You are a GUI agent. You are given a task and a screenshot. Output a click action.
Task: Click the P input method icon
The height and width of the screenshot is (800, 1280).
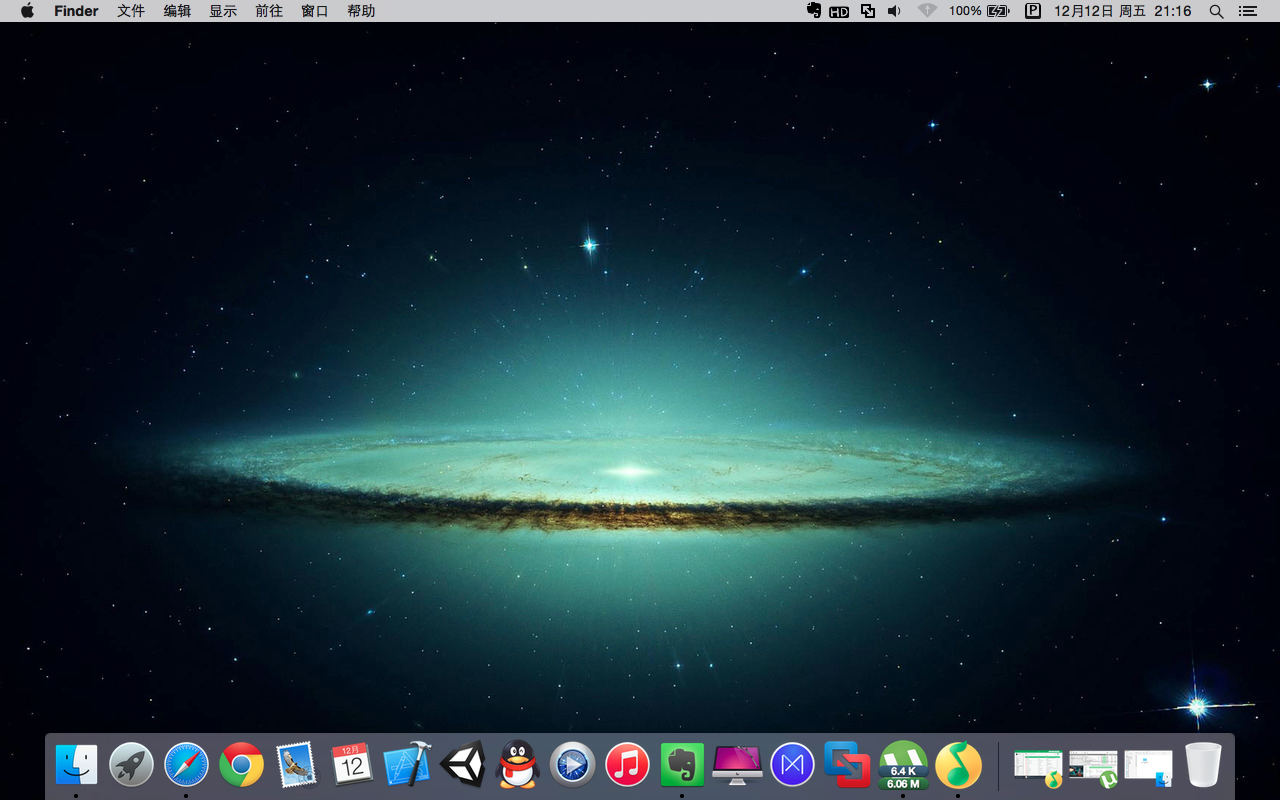pyautogui.click(x=1033, y=11)
